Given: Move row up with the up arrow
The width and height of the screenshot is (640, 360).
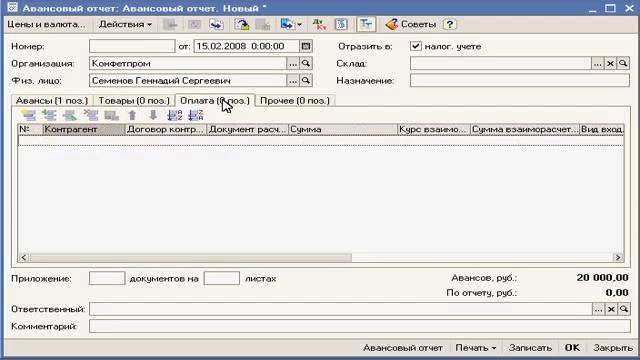Looking at the screenshot, I should pos(132,116).
